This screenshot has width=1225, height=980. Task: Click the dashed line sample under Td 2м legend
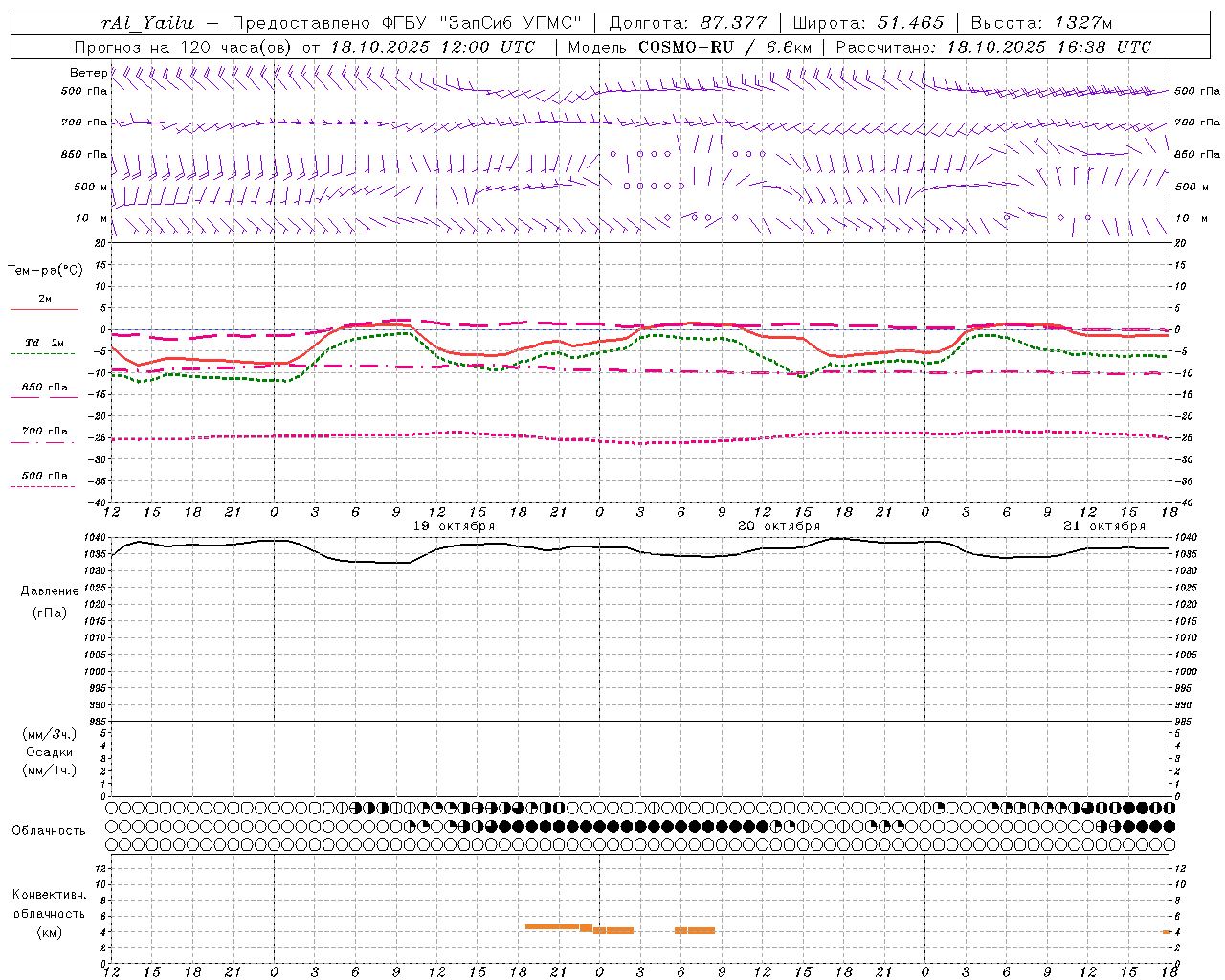pos(43,353)
